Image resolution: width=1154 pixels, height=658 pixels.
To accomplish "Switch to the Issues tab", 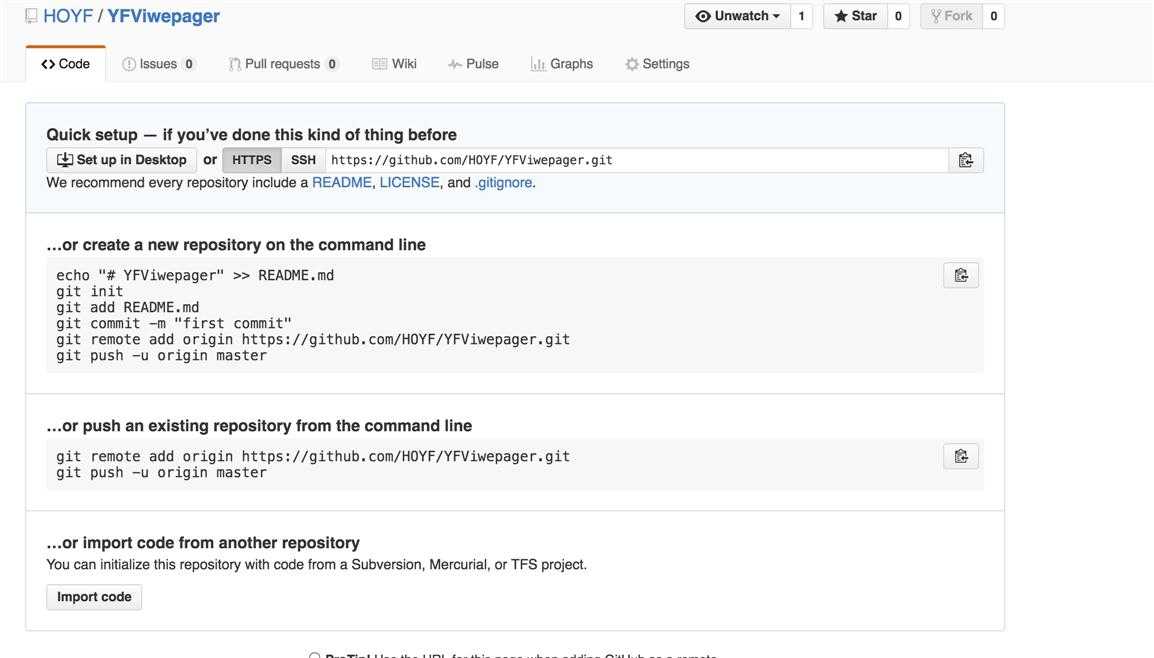I will (x=158, y=64).
